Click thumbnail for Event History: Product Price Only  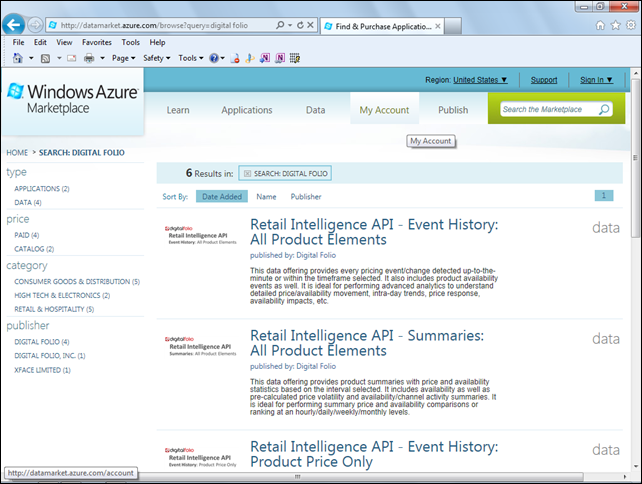[200, 457]
